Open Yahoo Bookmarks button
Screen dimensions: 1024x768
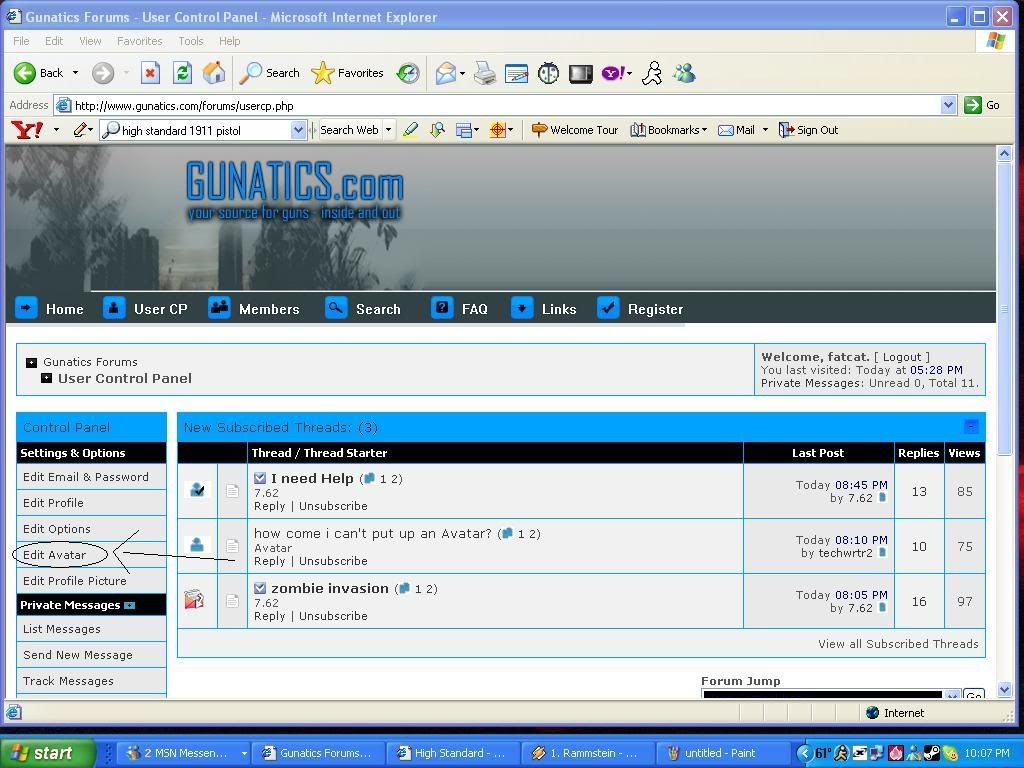click(669, 130)
